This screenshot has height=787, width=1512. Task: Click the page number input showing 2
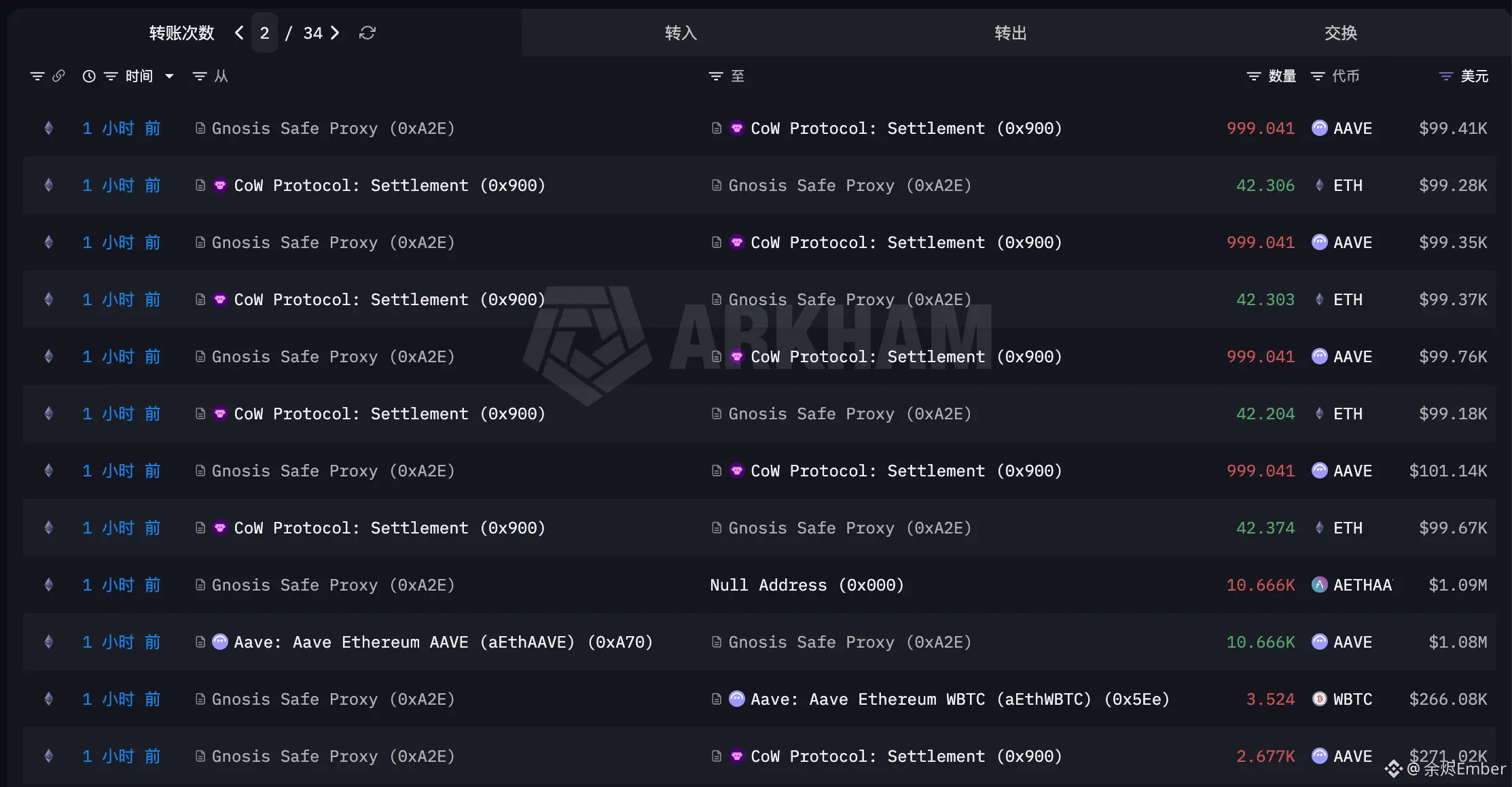point(264,33)
